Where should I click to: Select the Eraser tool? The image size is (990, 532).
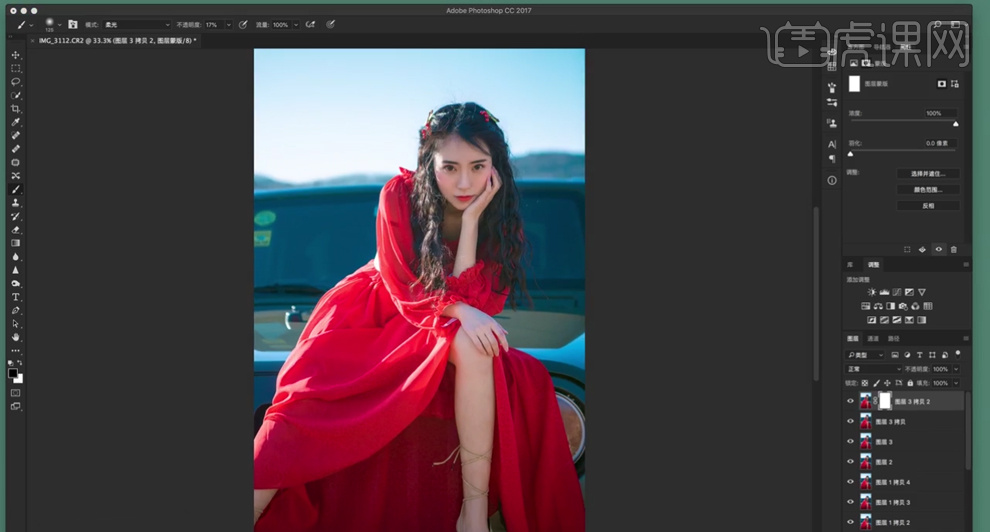(x=16, y=230)
